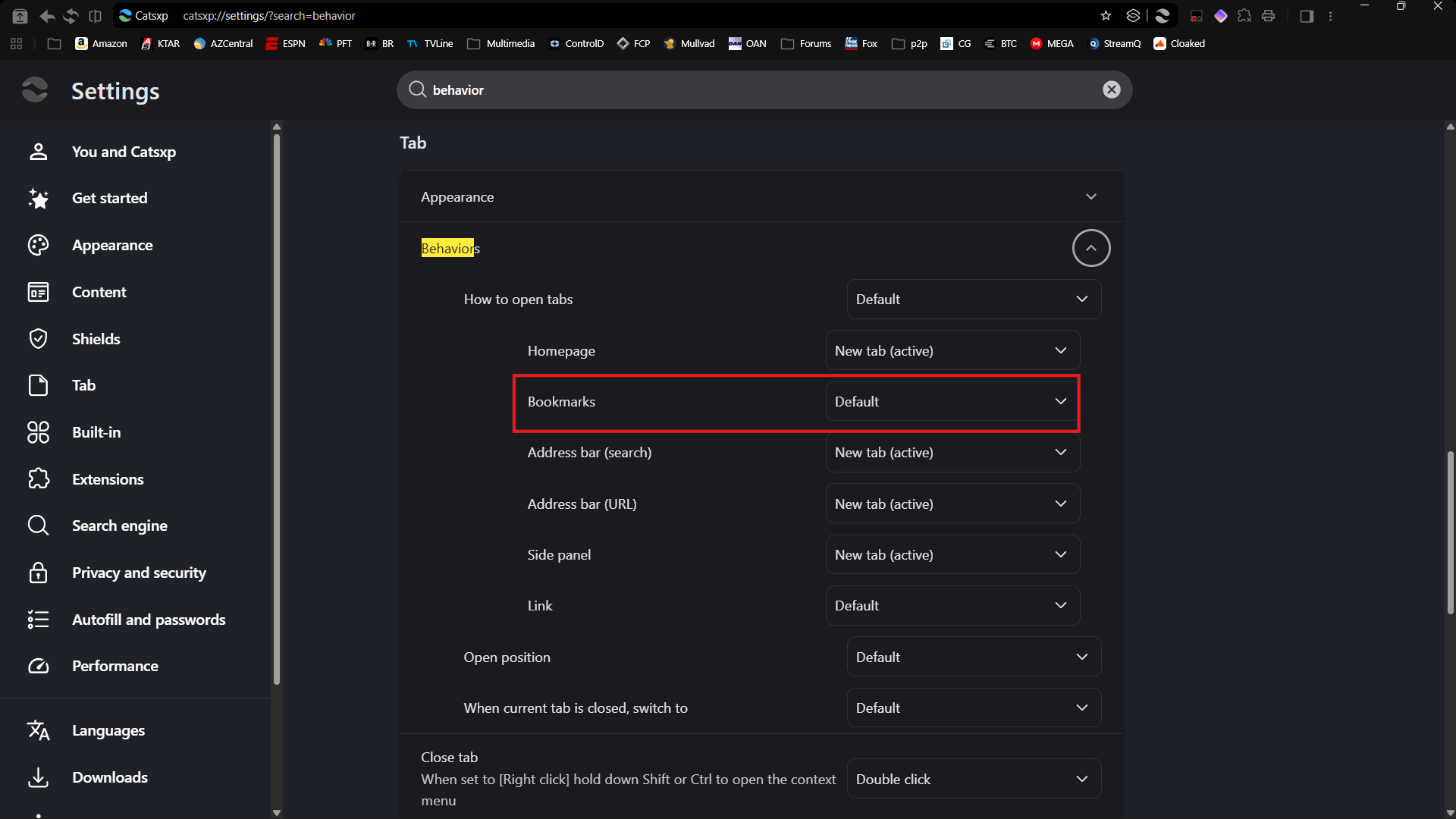Click the magnifier icon in settings search
Viewport: 1456px width, 819px height.
tap(417, 89)
